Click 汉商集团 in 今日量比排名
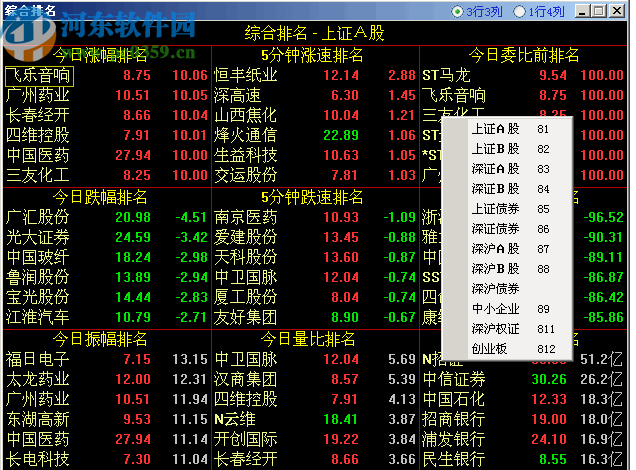This screenshot has height=470, width=636. pos(315,380)
